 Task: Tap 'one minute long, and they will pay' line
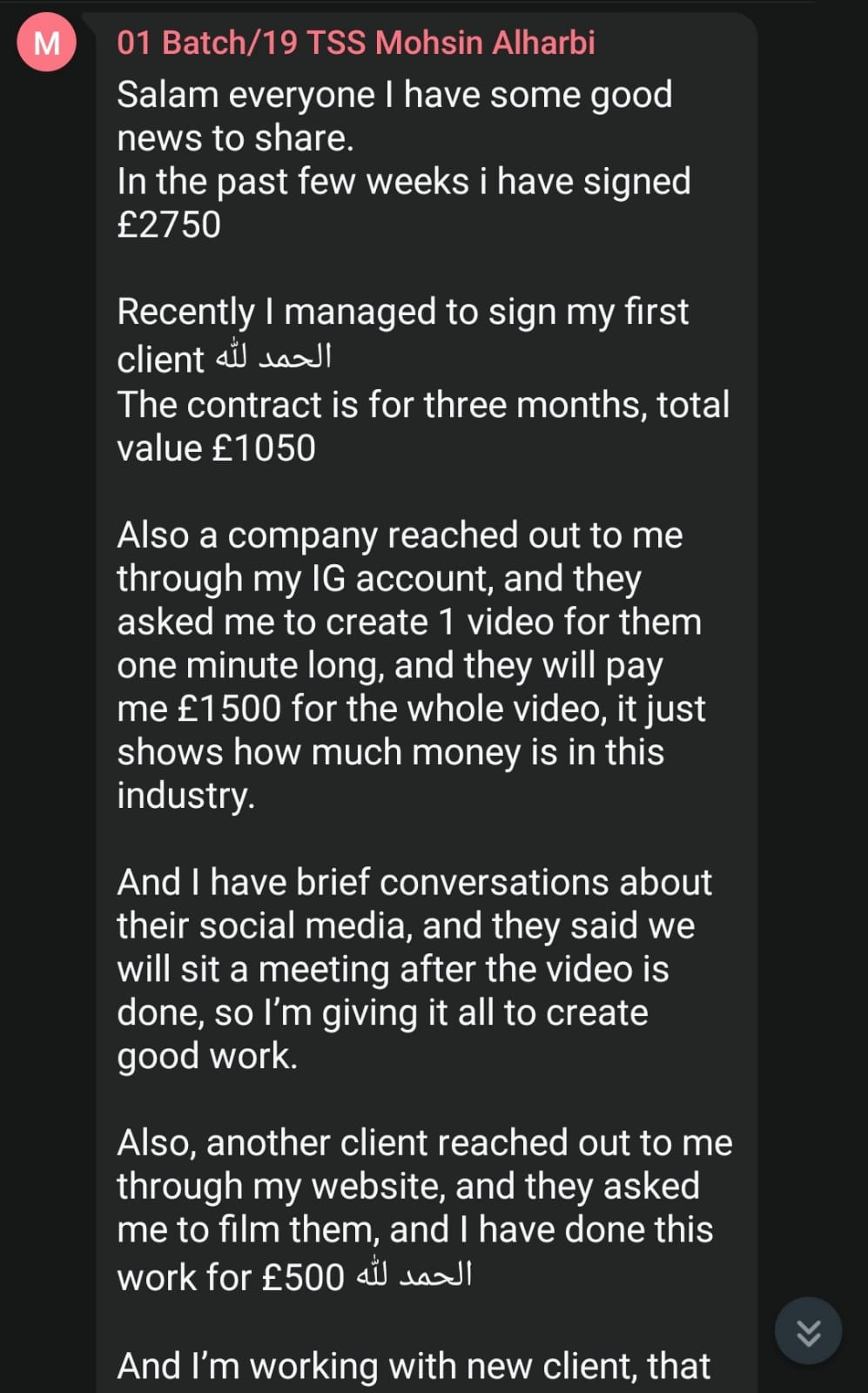390,665
